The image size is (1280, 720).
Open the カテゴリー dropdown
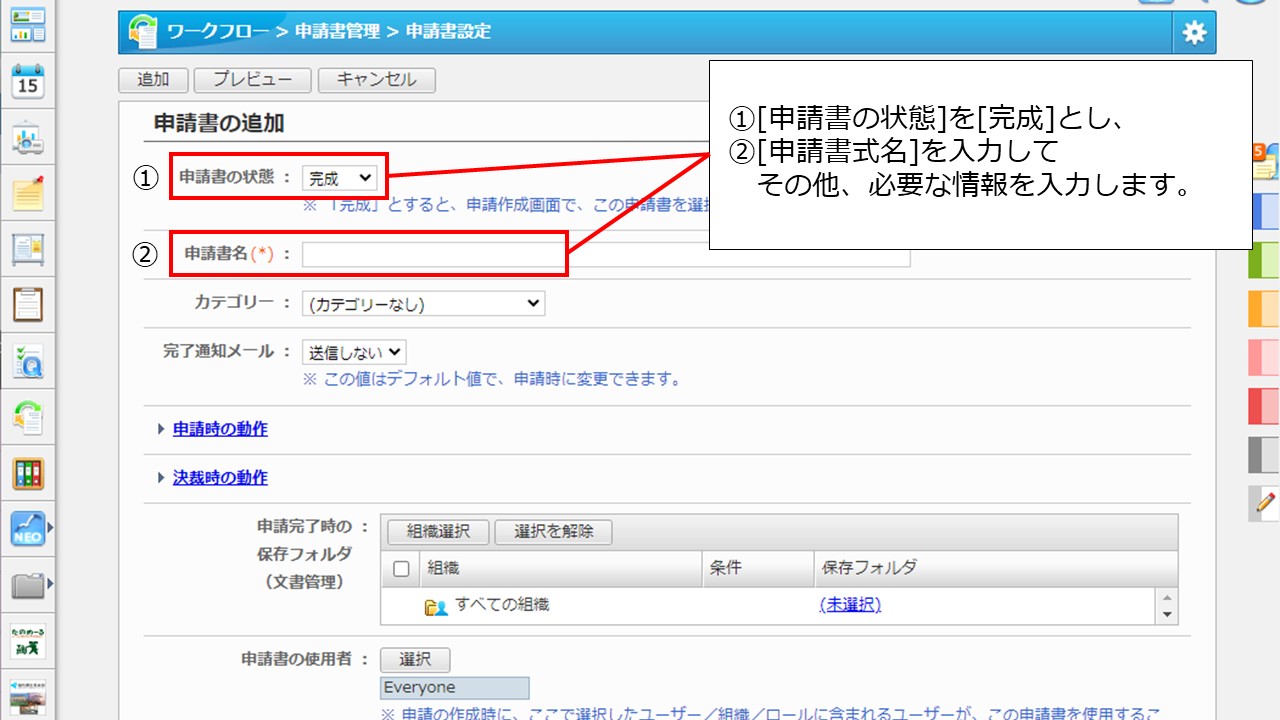(x=423, y=303)
